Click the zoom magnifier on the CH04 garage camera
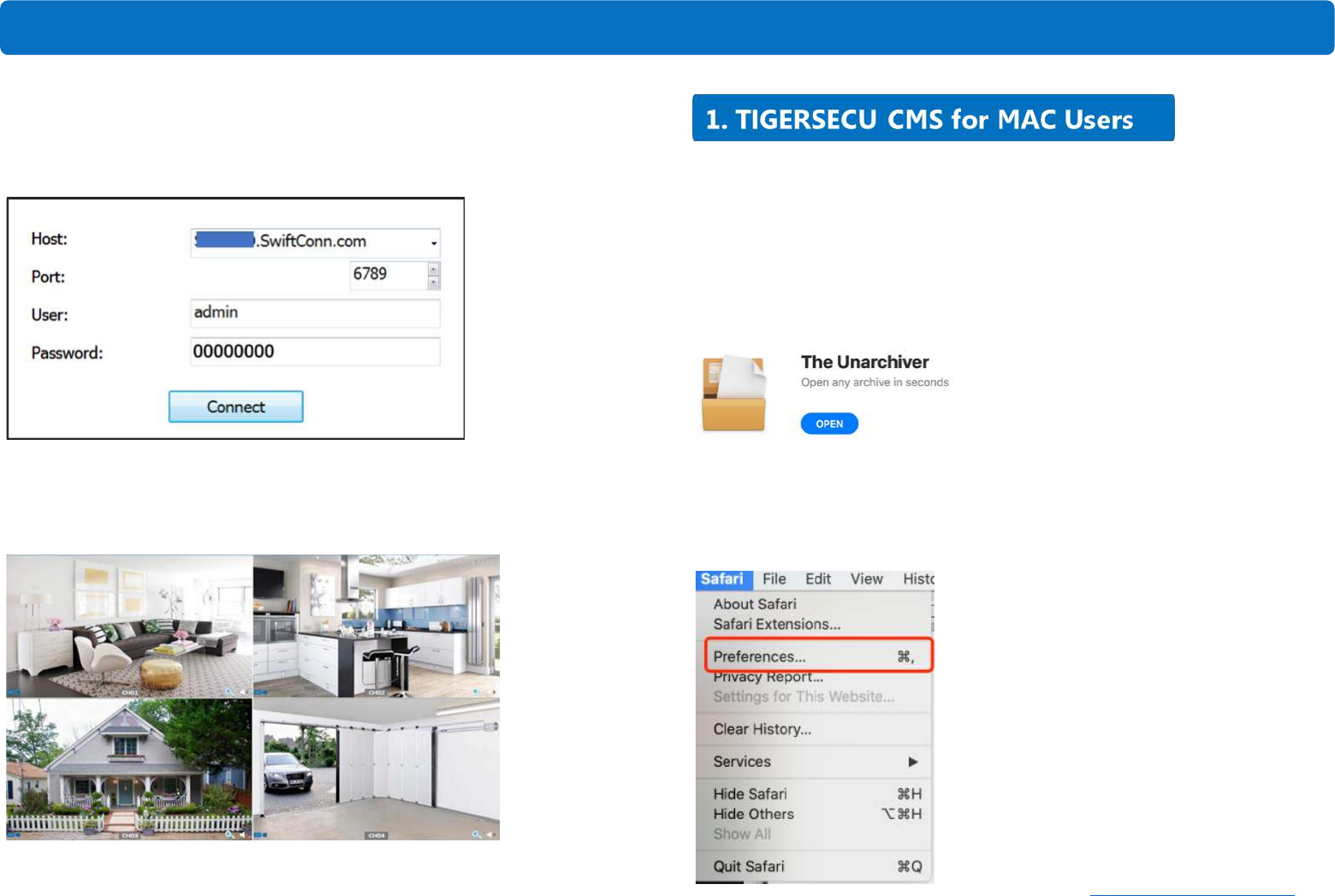1335x896 pixels. [x=476, y=834]
